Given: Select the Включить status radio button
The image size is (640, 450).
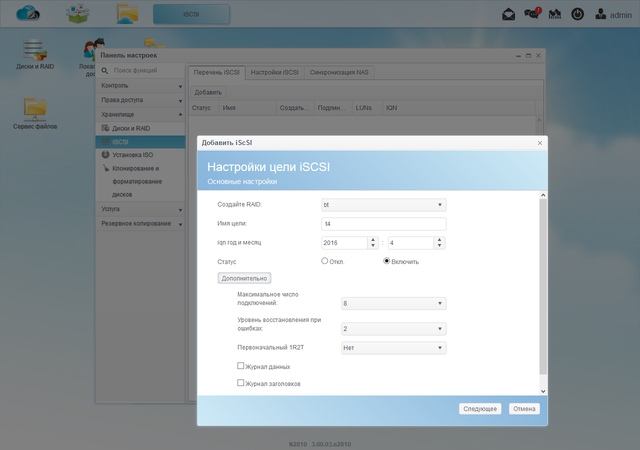Looking at the screenshot, I should point(387,261).
